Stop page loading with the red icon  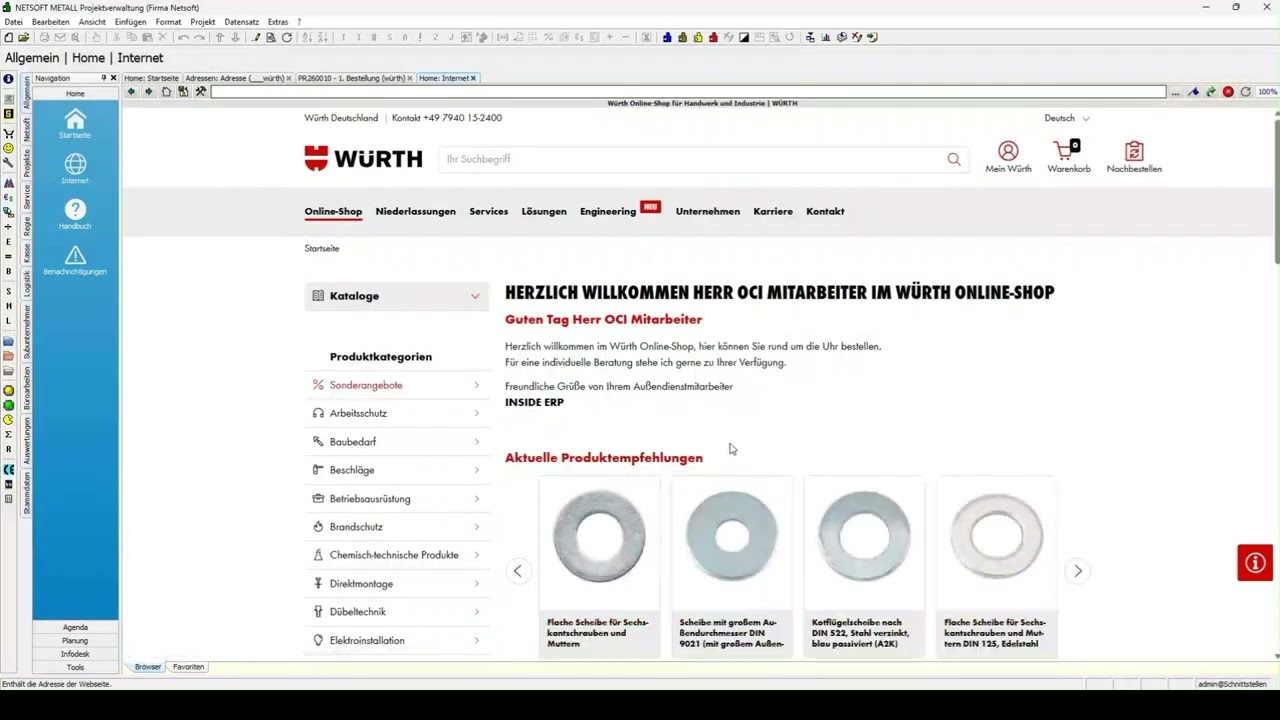point(1228,92)
